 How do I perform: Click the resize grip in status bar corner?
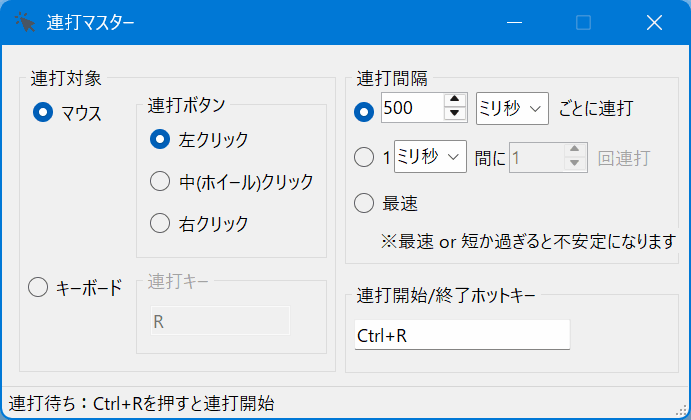click(681, 411)
